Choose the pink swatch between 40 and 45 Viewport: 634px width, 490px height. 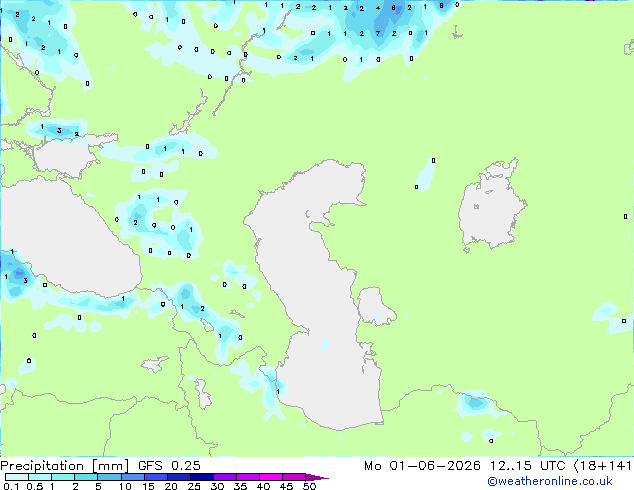[271, 477]
